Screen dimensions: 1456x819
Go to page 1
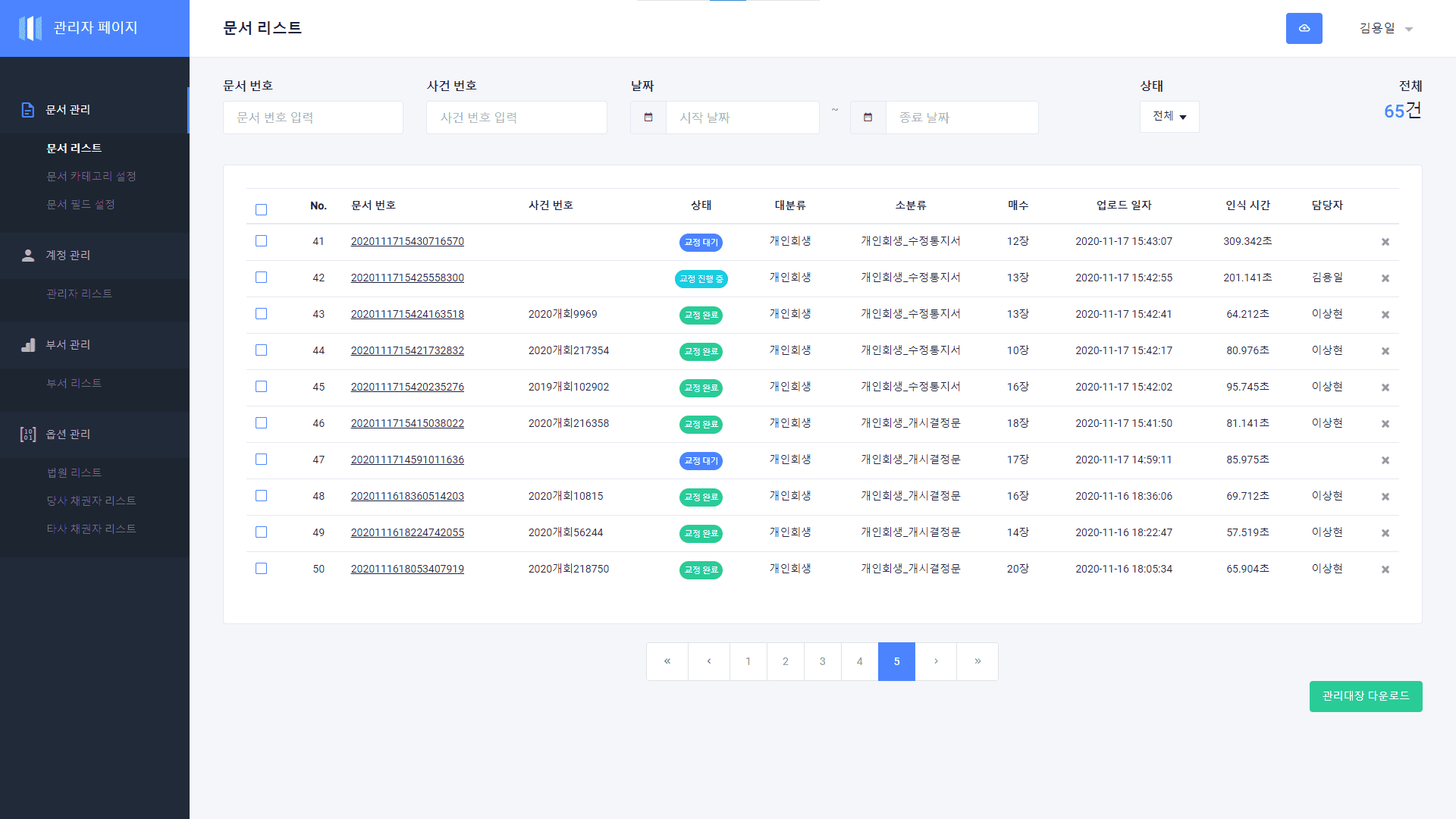[x=748, y=661]
